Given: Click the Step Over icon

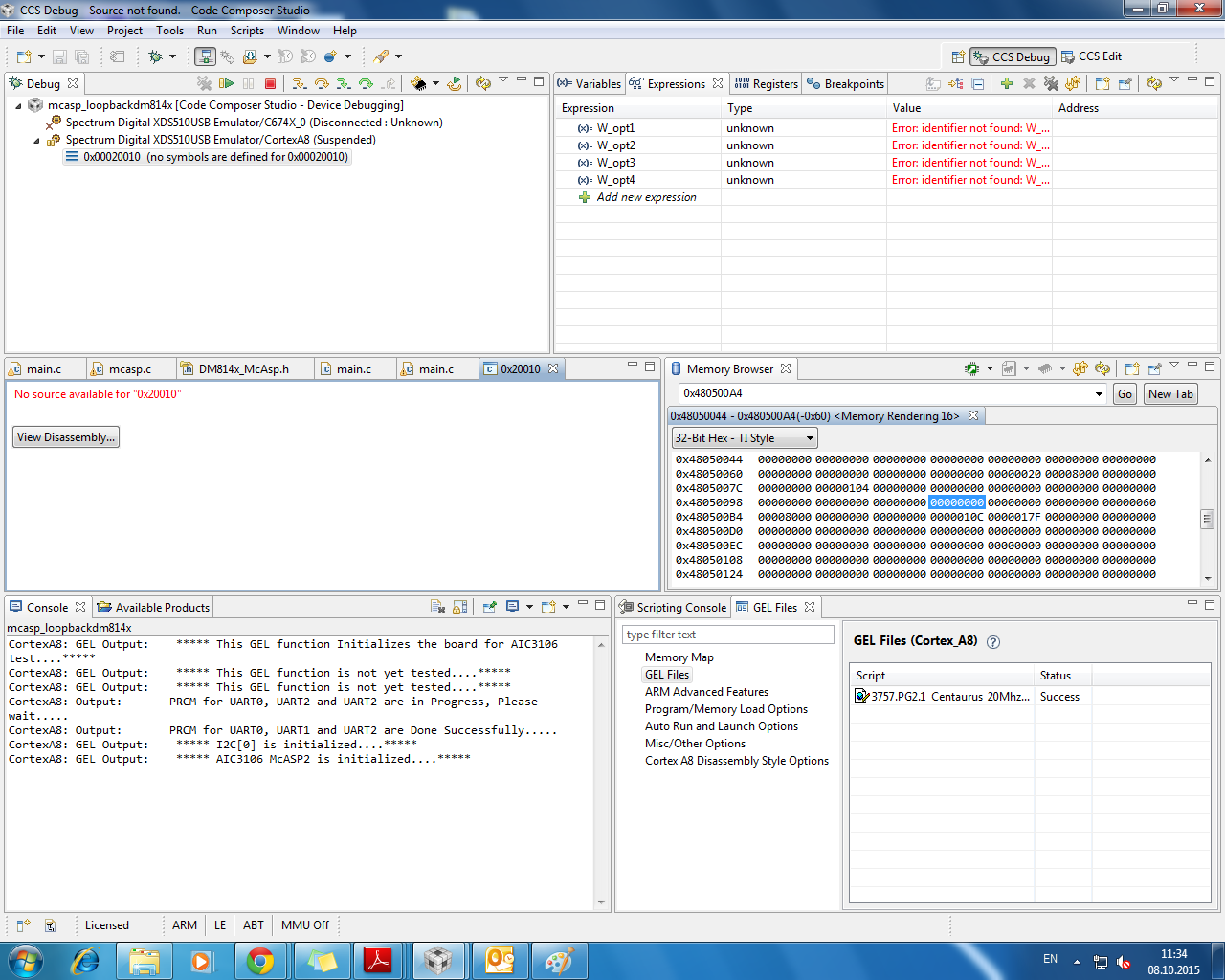Looking at the screenshot, I should [x=322, y=83].
